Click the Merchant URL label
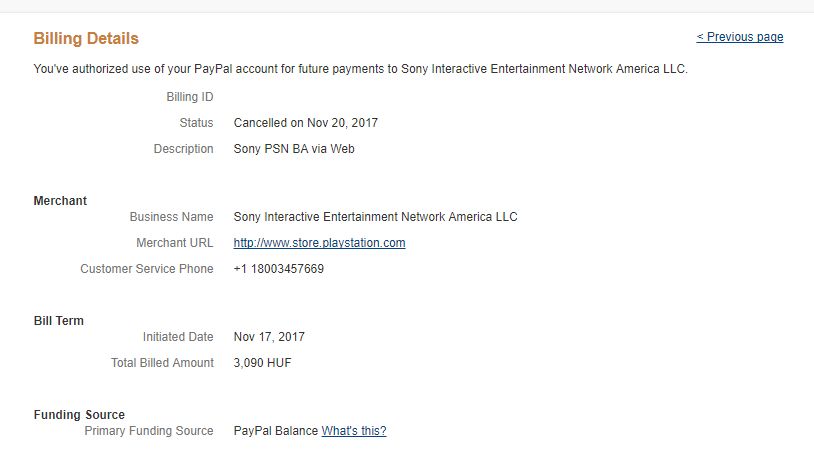 pos(174,243)
